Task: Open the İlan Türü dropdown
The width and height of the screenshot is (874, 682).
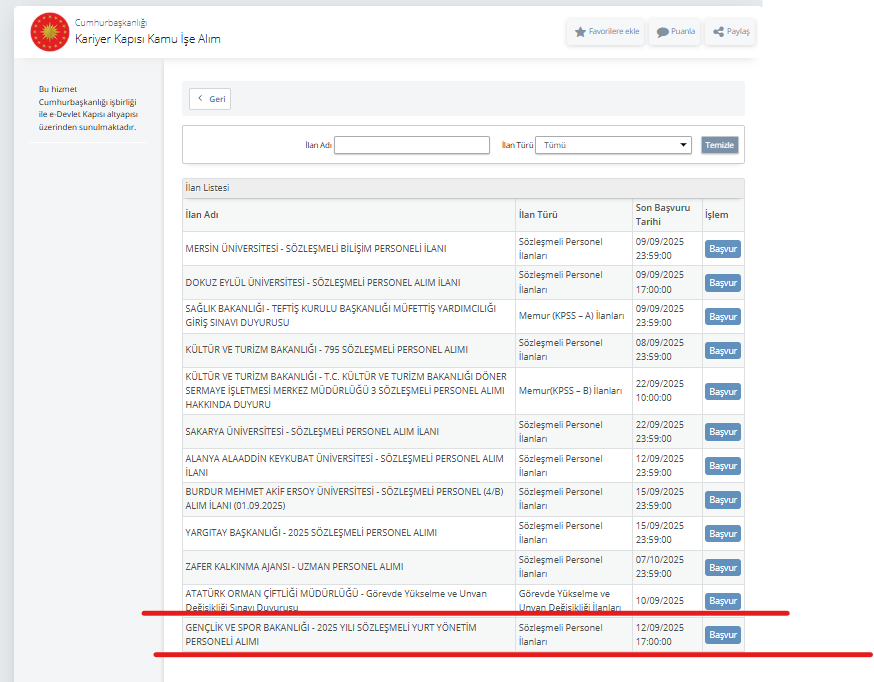Action: pyautogui.click(x=613, y=145)
